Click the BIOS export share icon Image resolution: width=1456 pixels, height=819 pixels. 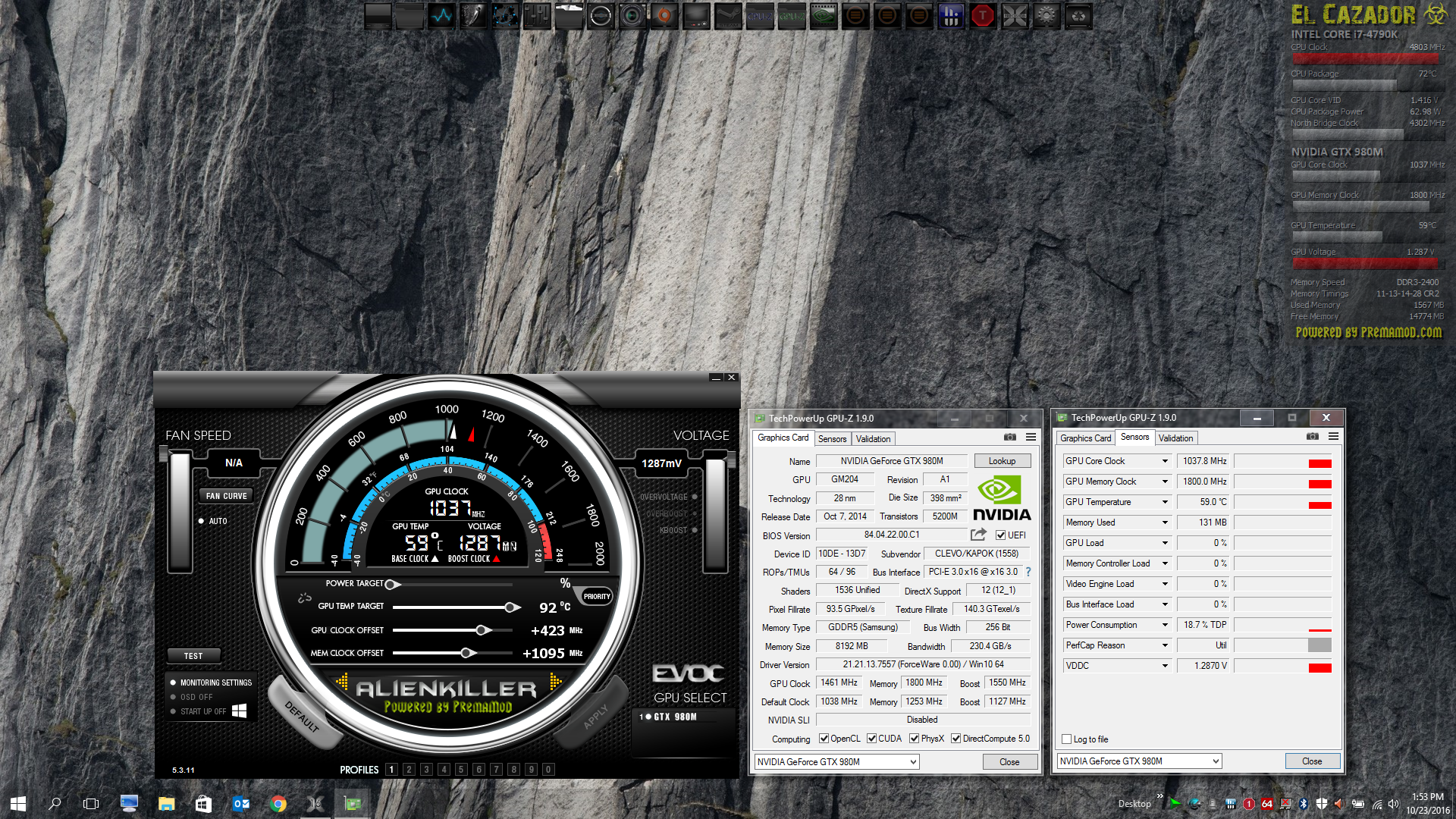[x=978, y=535]
